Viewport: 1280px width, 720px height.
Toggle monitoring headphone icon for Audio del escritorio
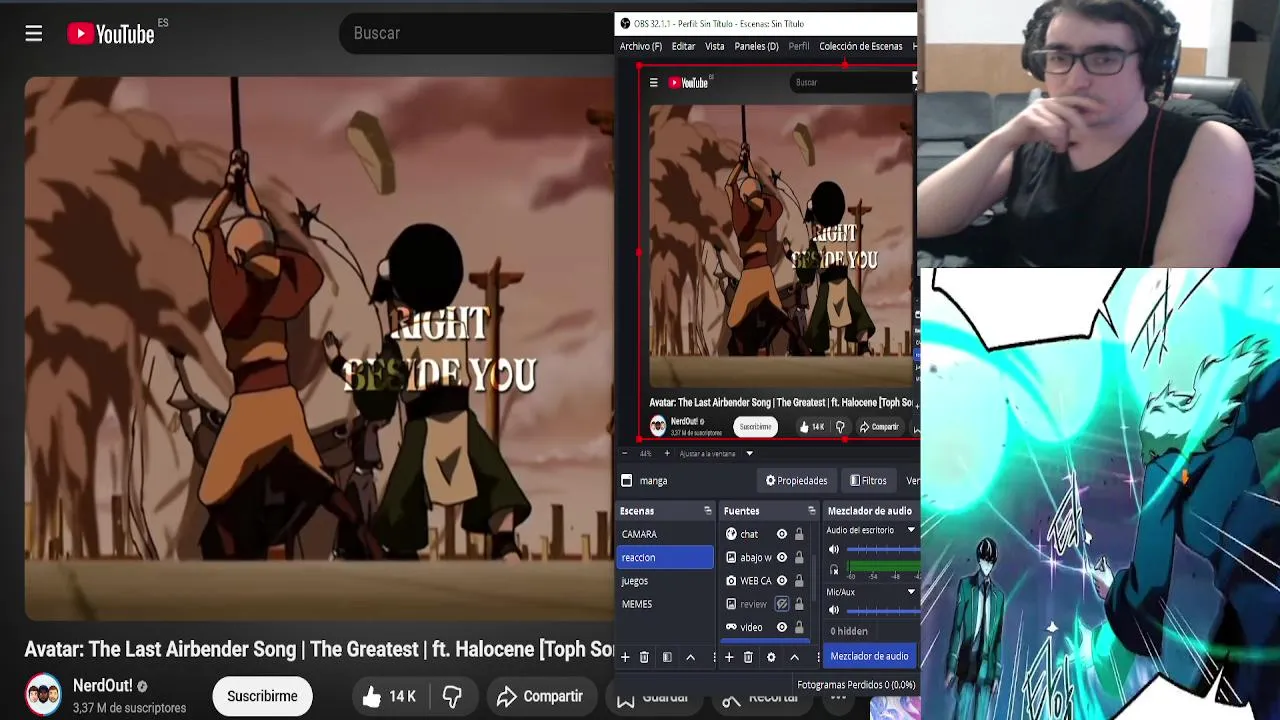pos(834,570)
